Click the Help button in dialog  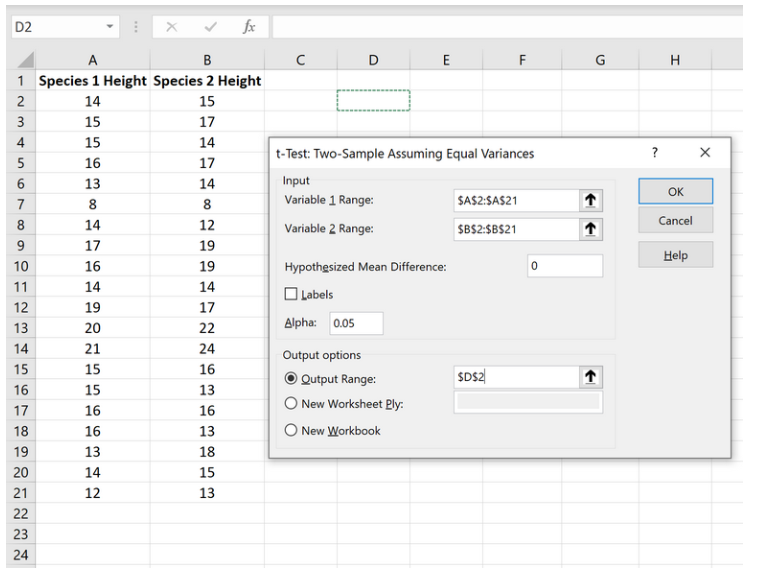675,255
